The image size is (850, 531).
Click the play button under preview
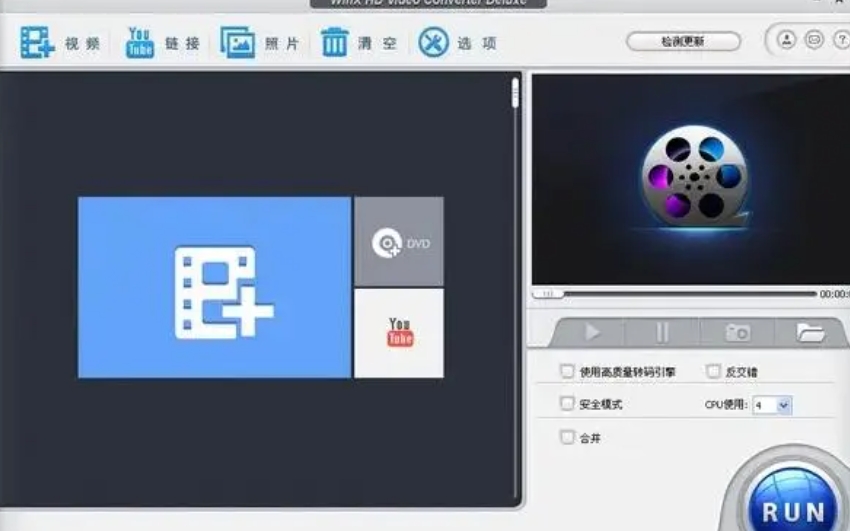591,332
